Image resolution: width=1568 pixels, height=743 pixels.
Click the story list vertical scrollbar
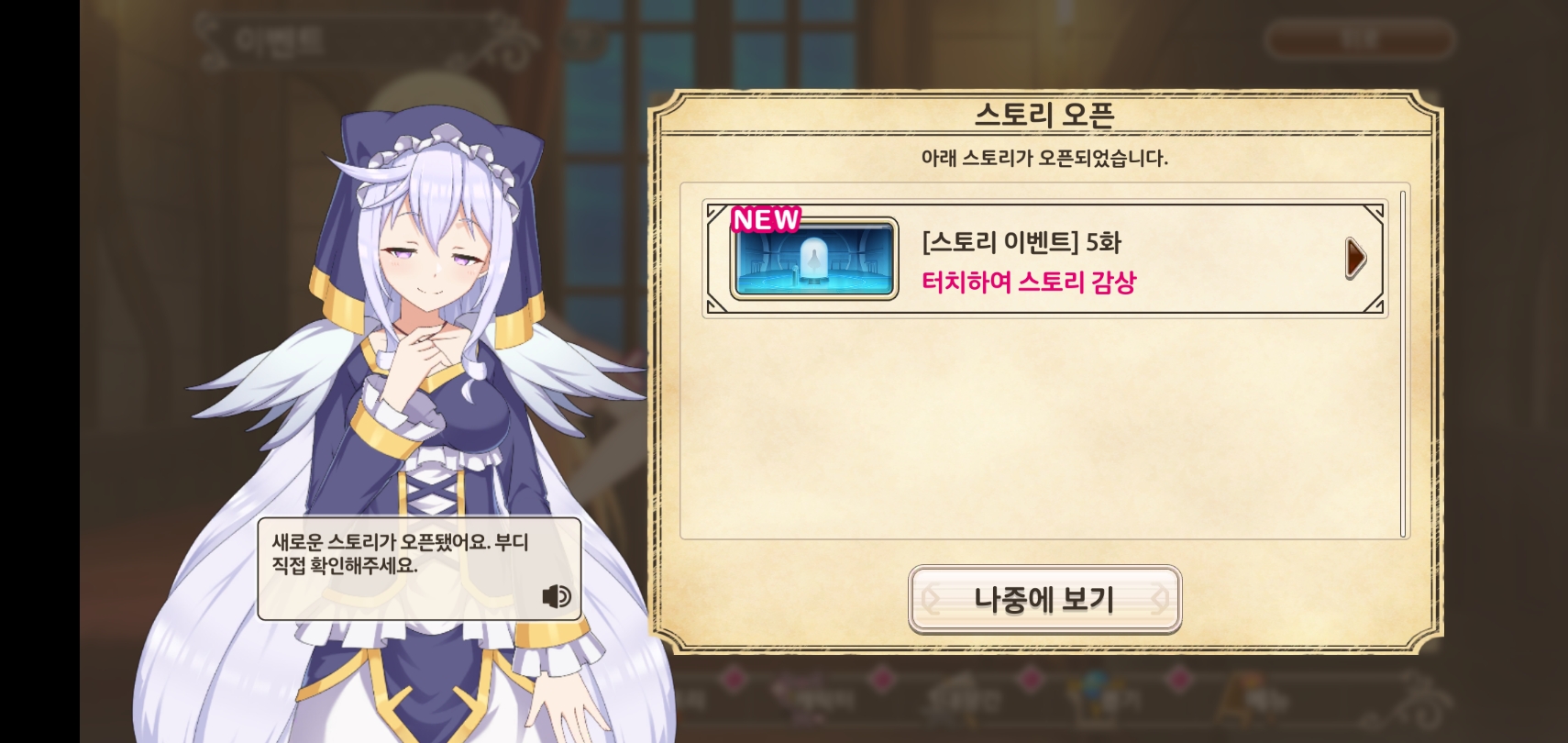(1402, 364)
